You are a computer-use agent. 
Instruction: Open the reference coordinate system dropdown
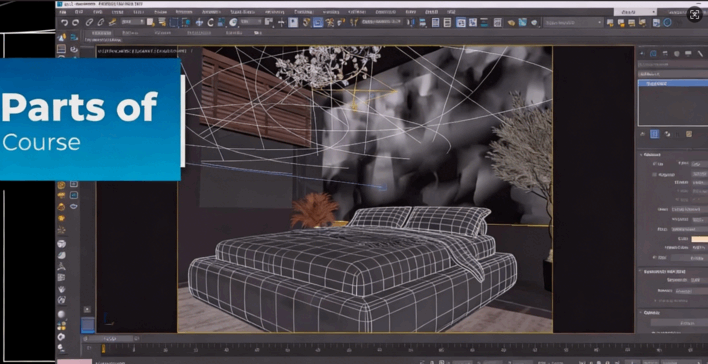point(251,22)
